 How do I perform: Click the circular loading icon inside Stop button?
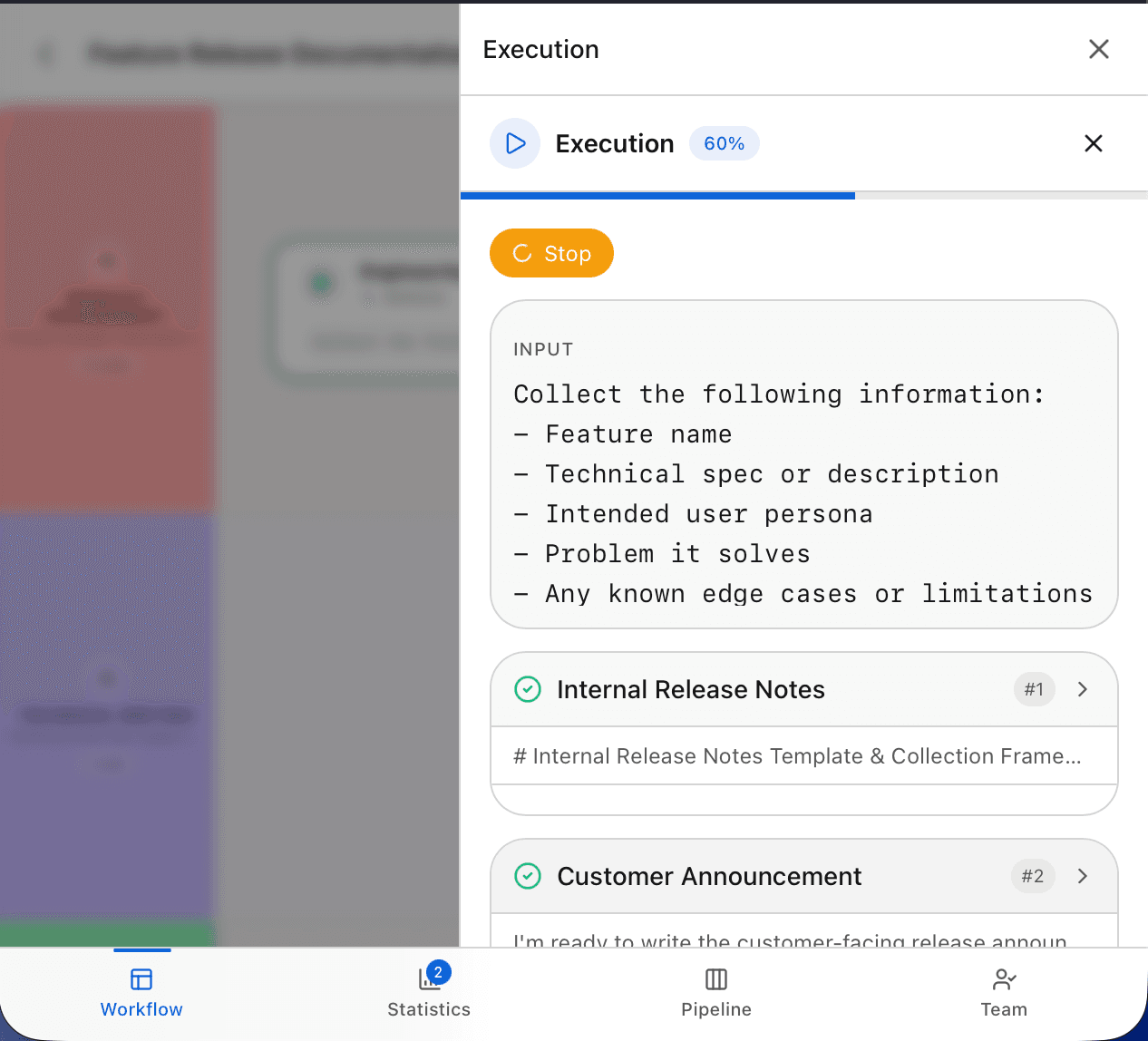(523, 254)
